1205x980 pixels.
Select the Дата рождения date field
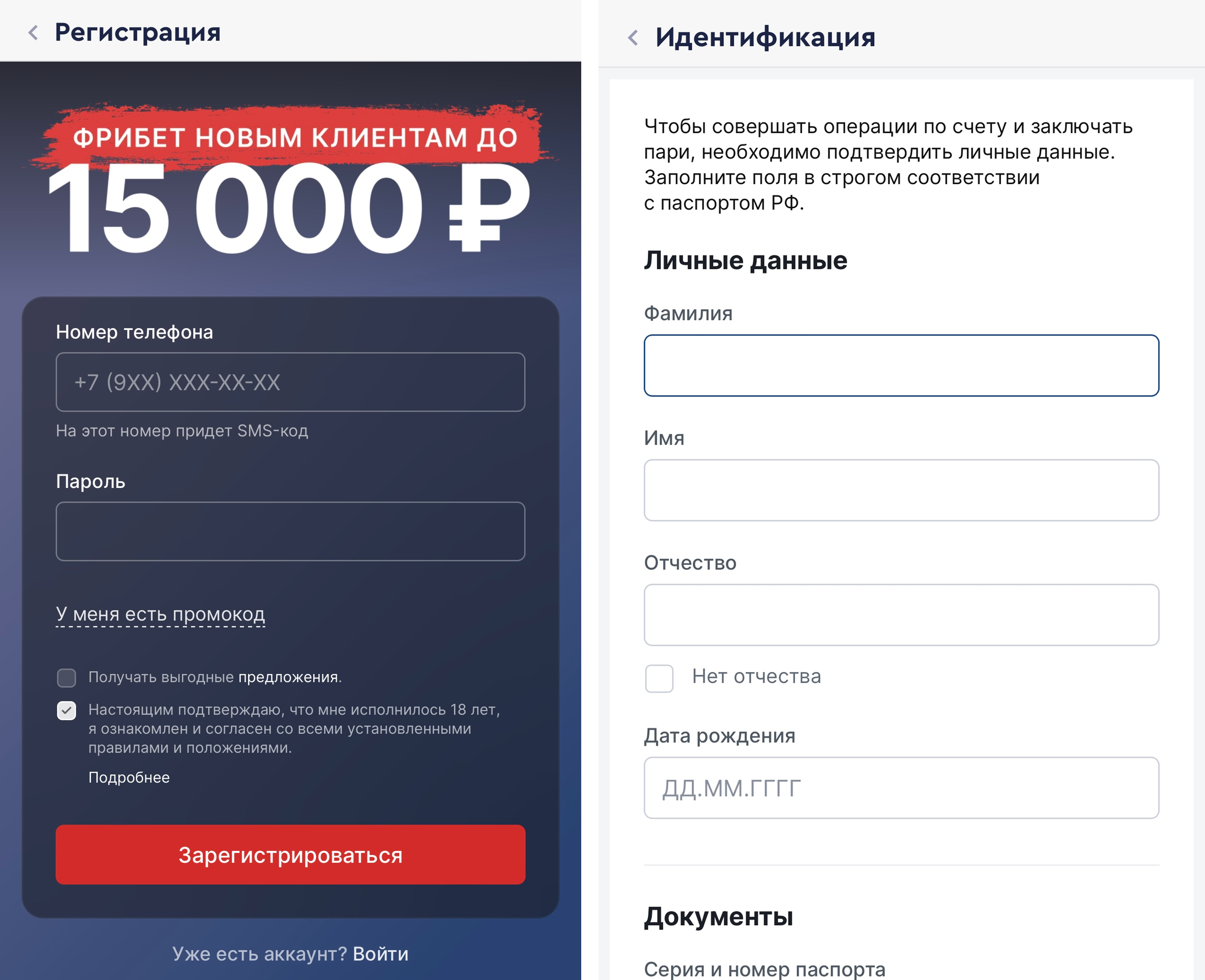(901, 788)
